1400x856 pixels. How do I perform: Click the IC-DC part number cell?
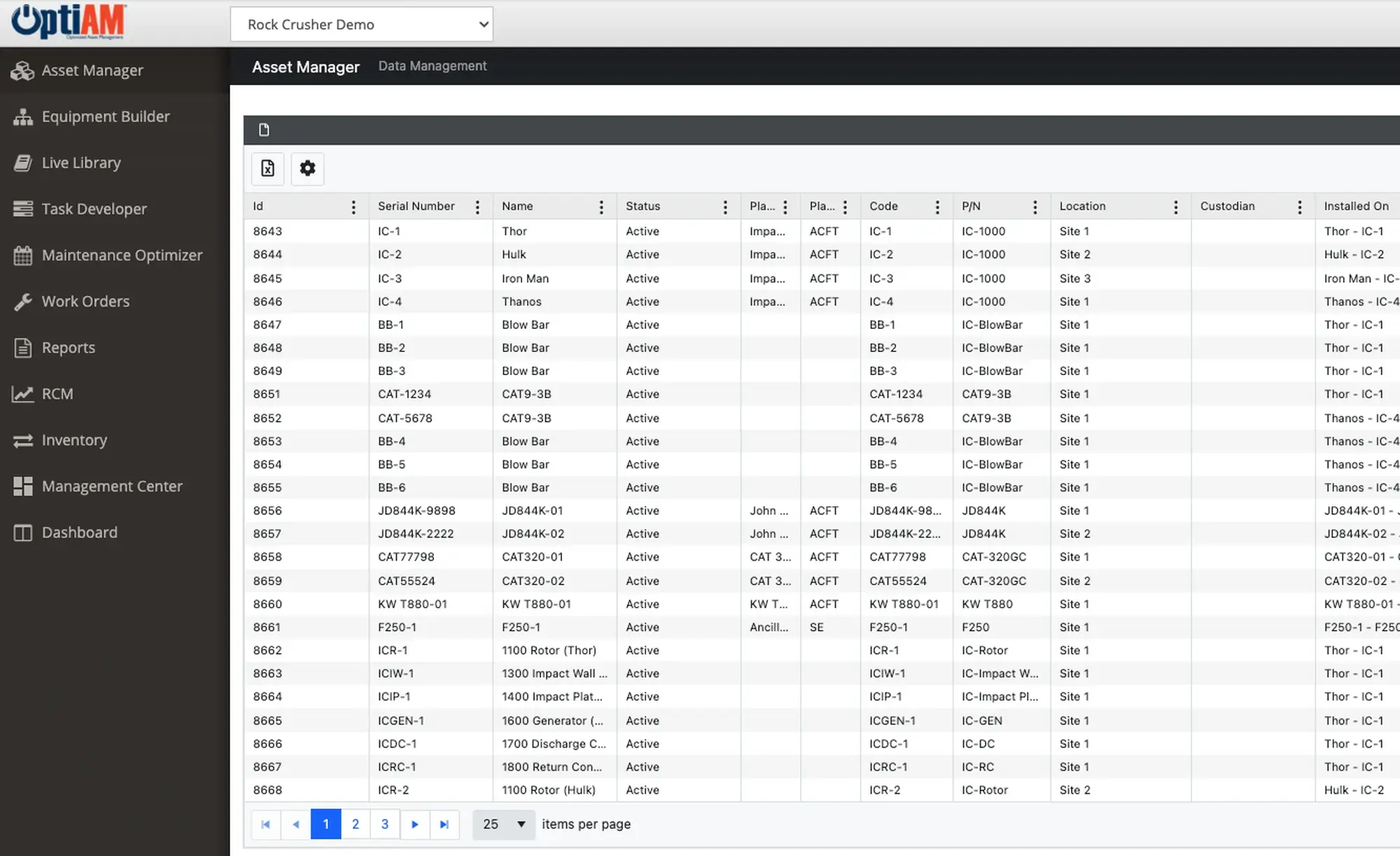tap(1002, 744)
